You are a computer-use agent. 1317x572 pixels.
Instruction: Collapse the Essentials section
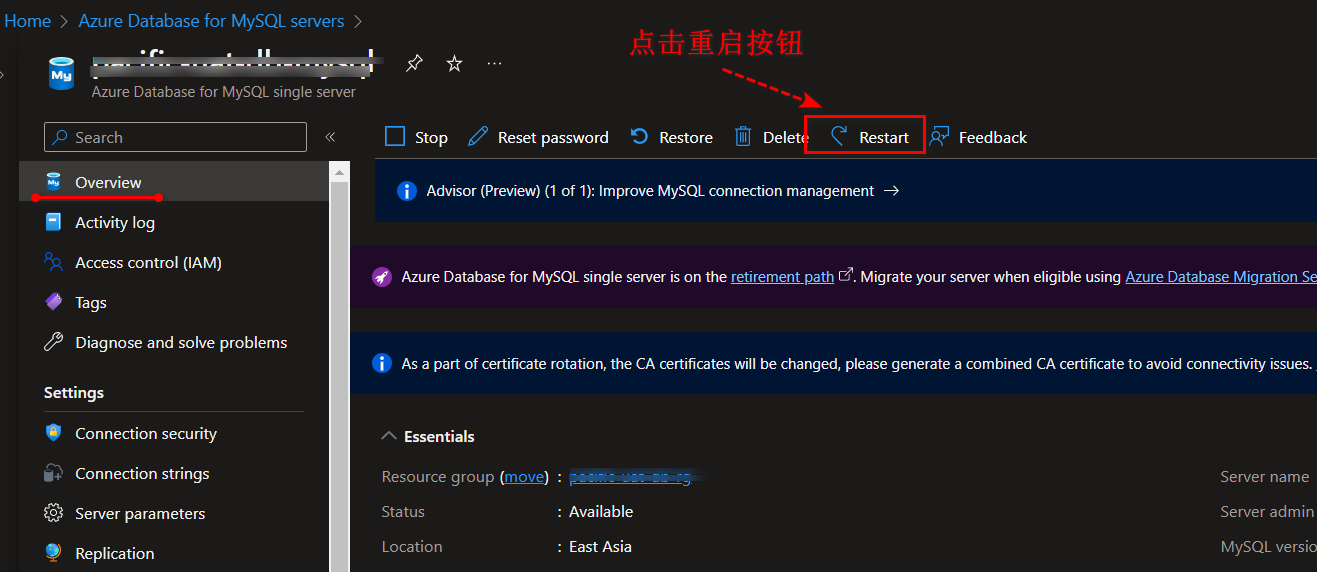click(x=389, y=436)
